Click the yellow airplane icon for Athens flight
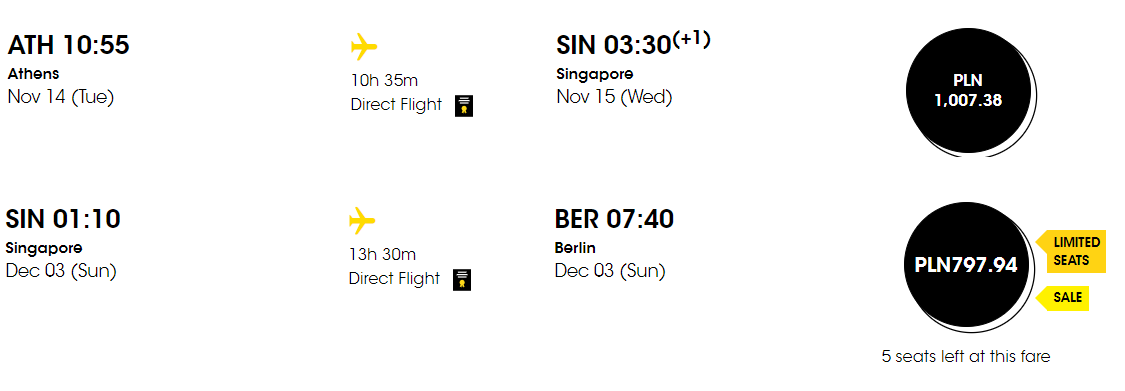The width and height of the screenshot is (1125, 391). tap(364, 48)
